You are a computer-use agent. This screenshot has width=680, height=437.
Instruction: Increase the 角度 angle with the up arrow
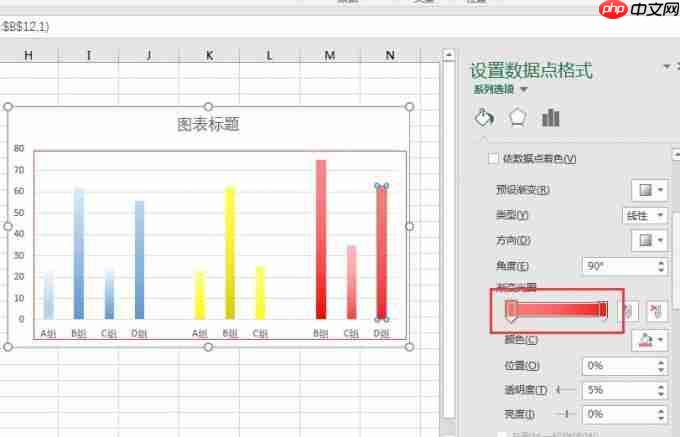click(x=661, y=262)
